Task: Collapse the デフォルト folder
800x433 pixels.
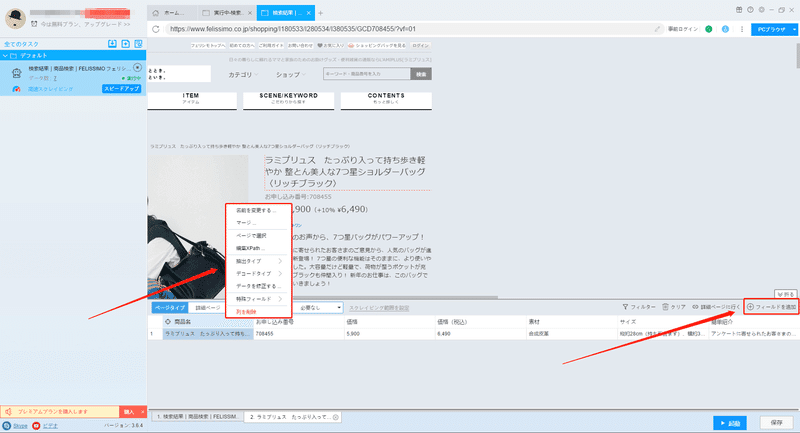Action: click(x=6, y=56)
